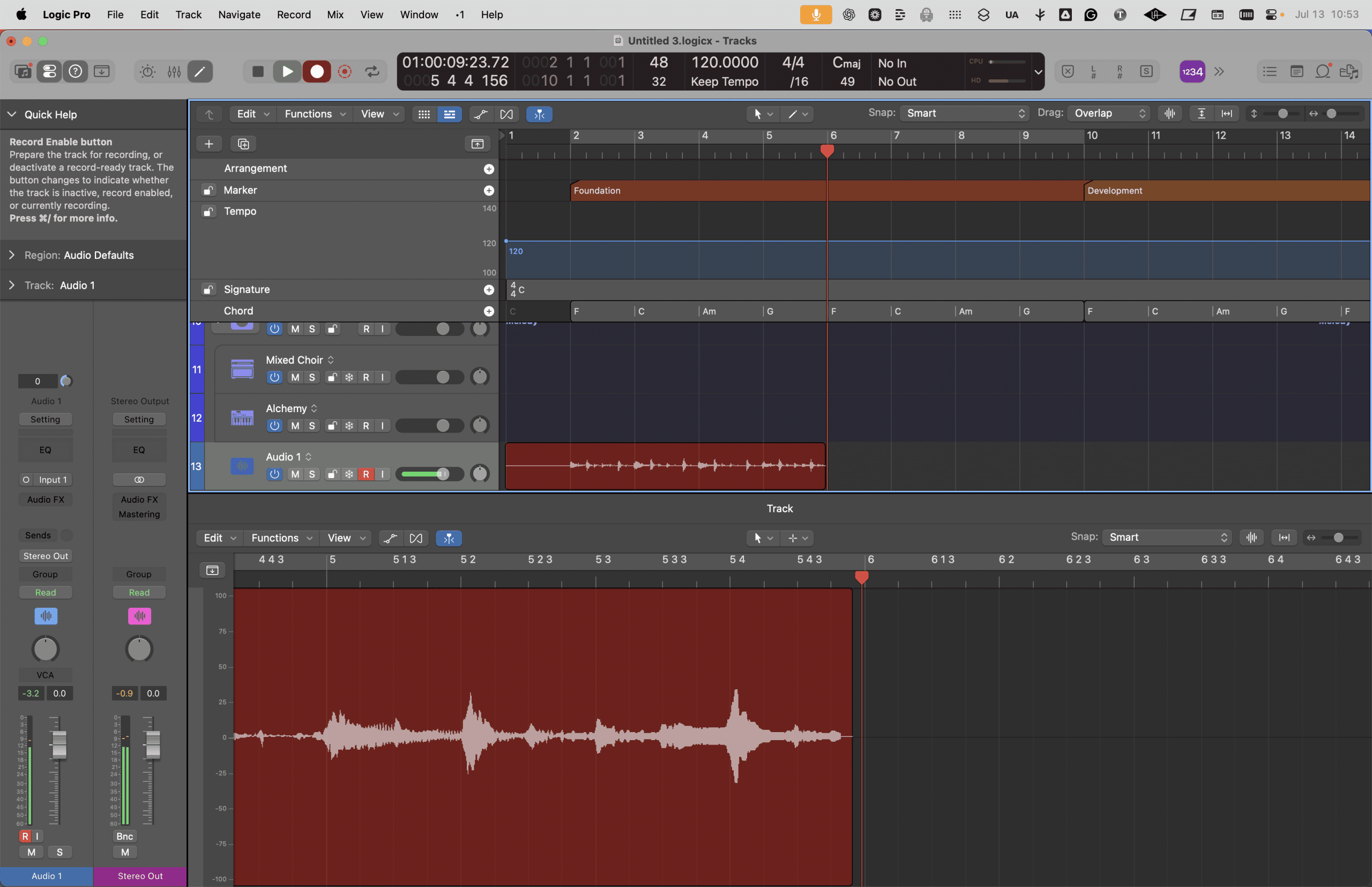Viewport: 1372px width, 887px height.
Task: Open the View menu in audio editor
Action: [346, 538]
